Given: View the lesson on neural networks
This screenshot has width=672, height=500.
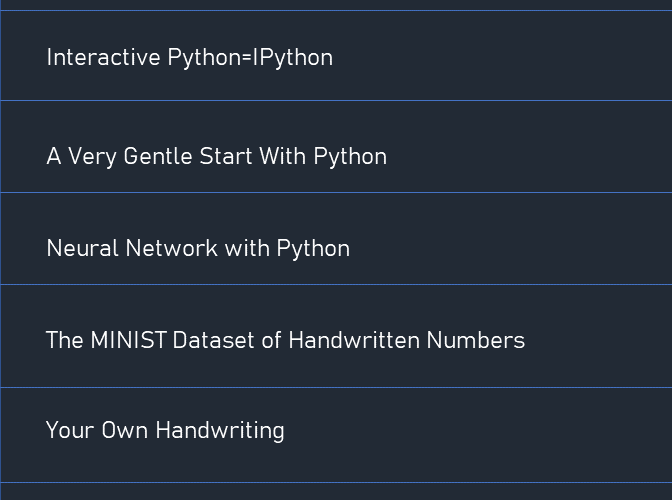Looking at the screenshot, I should coord(198,249).
